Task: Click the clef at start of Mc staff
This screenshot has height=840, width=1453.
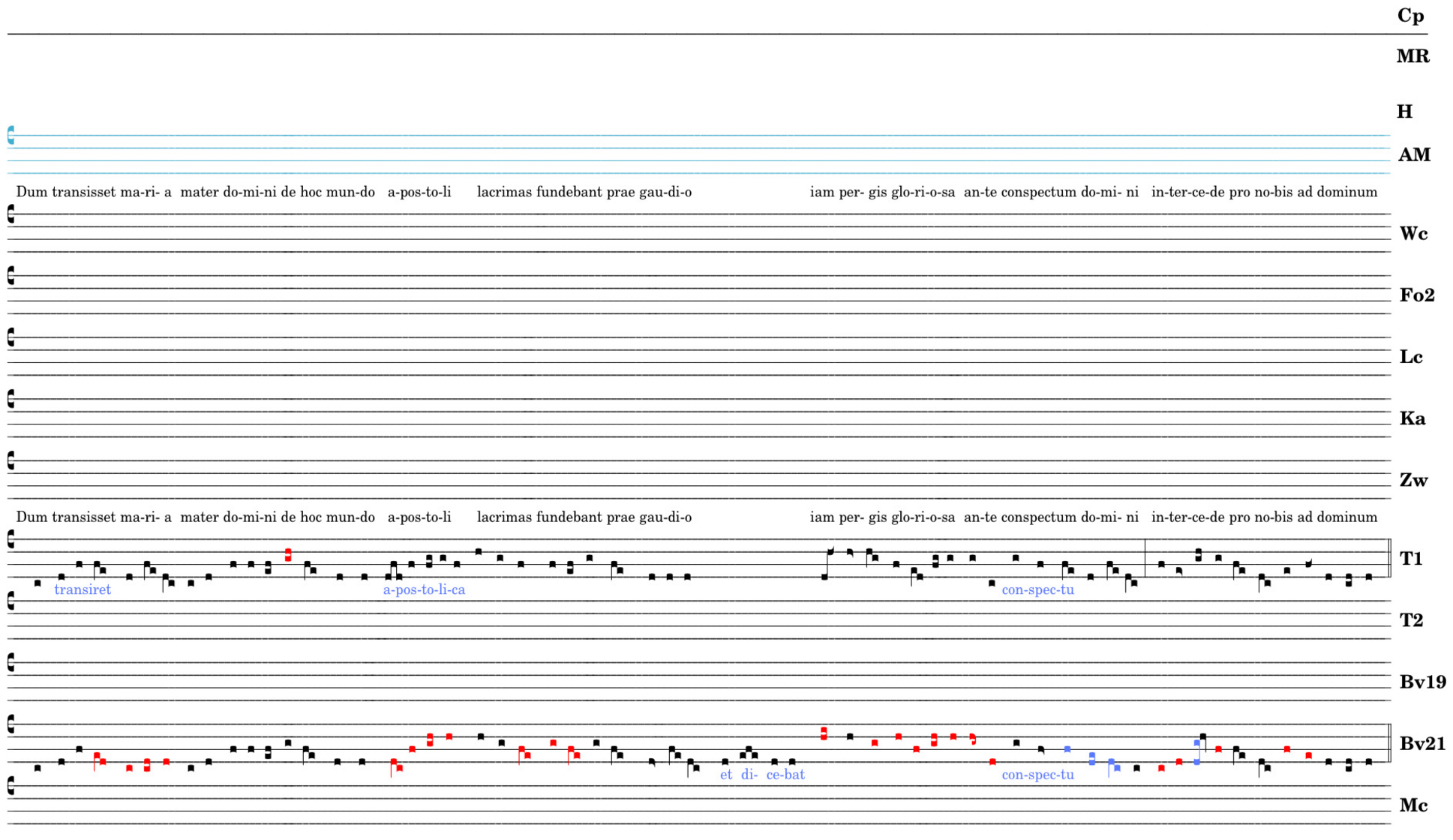Action: click(x=11, y=785)
